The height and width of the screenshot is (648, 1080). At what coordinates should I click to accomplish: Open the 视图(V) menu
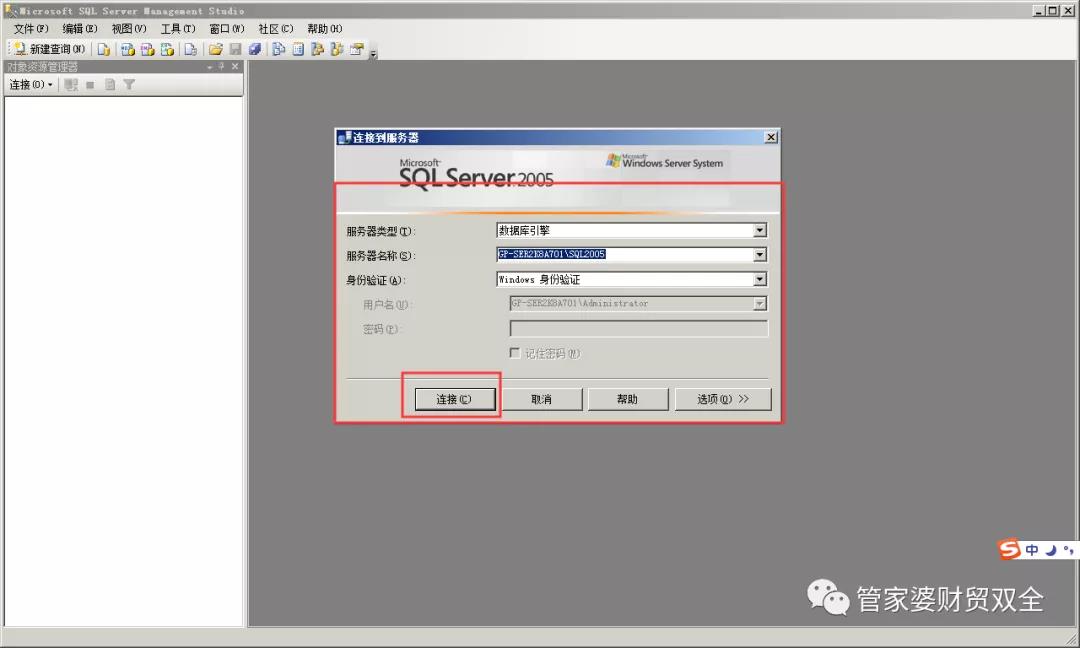click(x=129, y=28)
